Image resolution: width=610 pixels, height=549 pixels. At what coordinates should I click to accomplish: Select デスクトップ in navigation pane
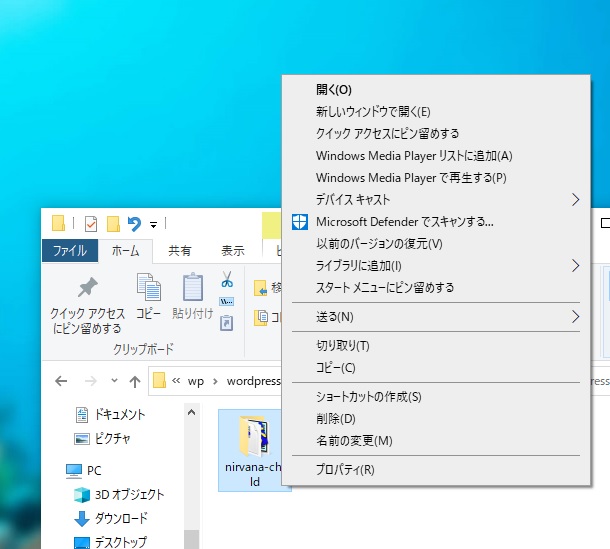pos(110,542)
